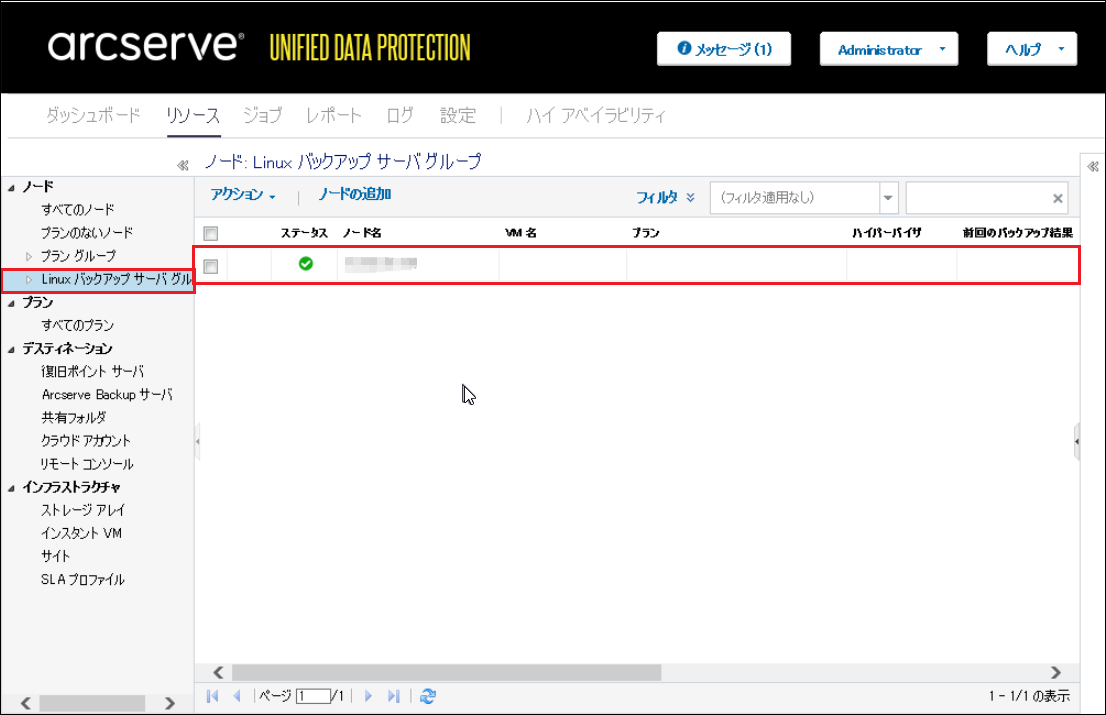Sort by ステータス column header
This screenshot has height=715, width=1106.
(x=304, y=233)
